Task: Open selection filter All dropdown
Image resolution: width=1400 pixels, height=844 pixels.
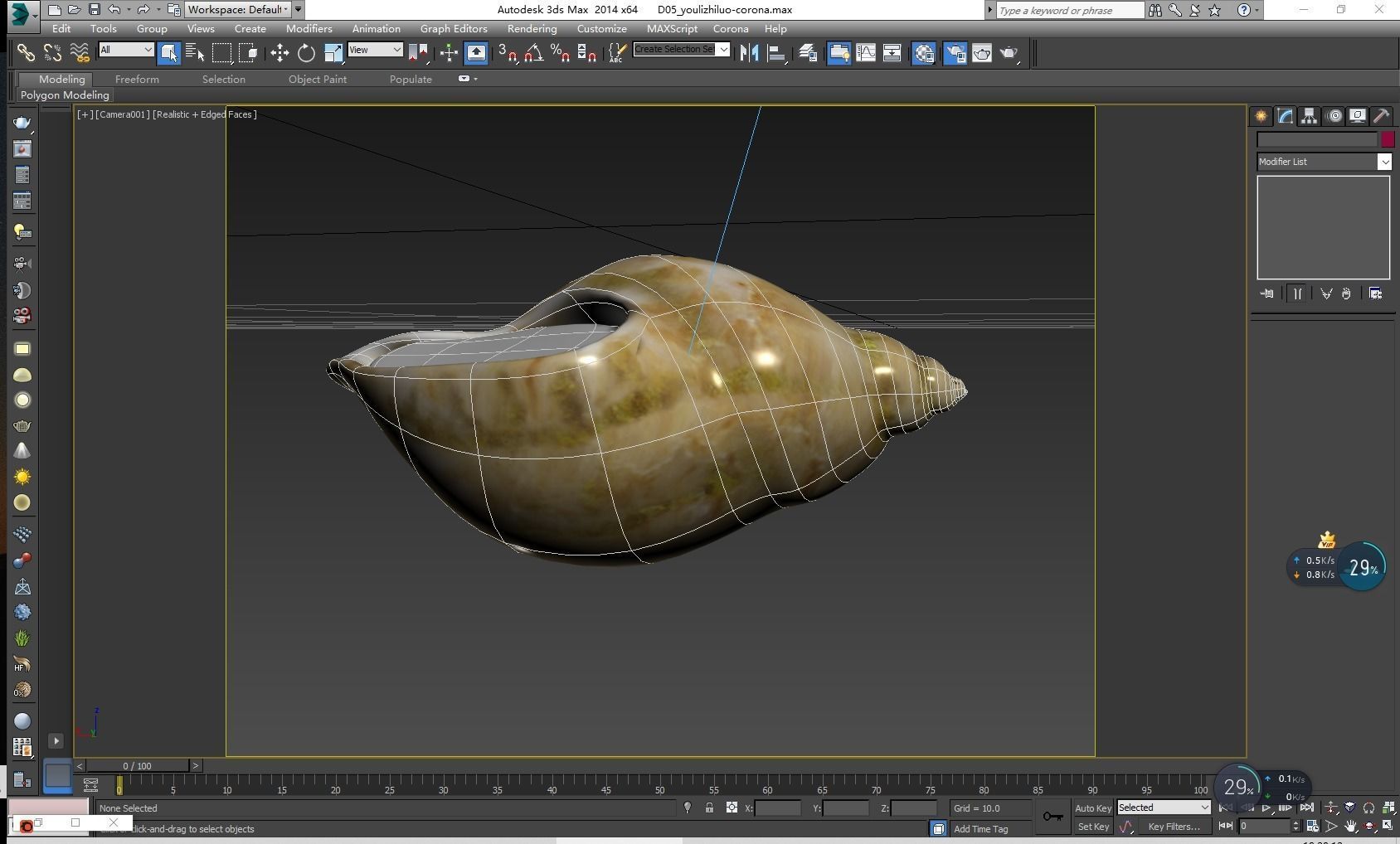Action: click(x=126, y=50)
